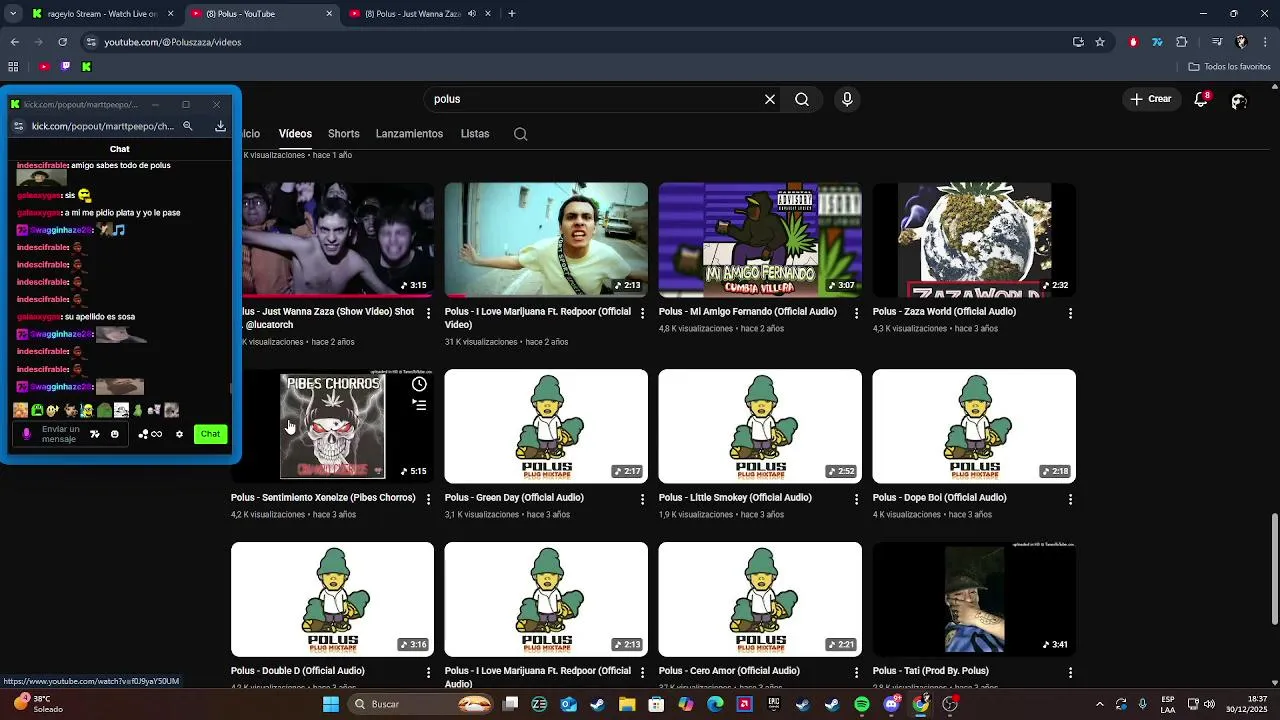Click the Windows Start button
Viewport: 1280px width, 720px height.
pos(331,704)
